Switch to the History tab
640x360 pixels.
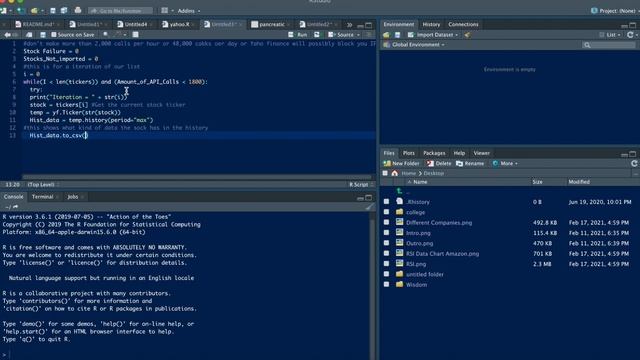431,24
